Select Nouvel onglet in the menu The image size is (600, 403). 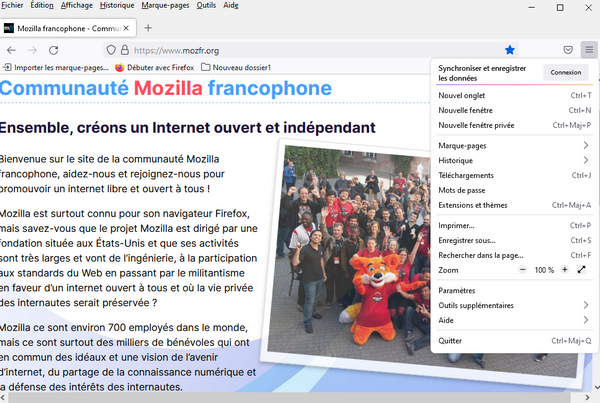tap(514, 96)
